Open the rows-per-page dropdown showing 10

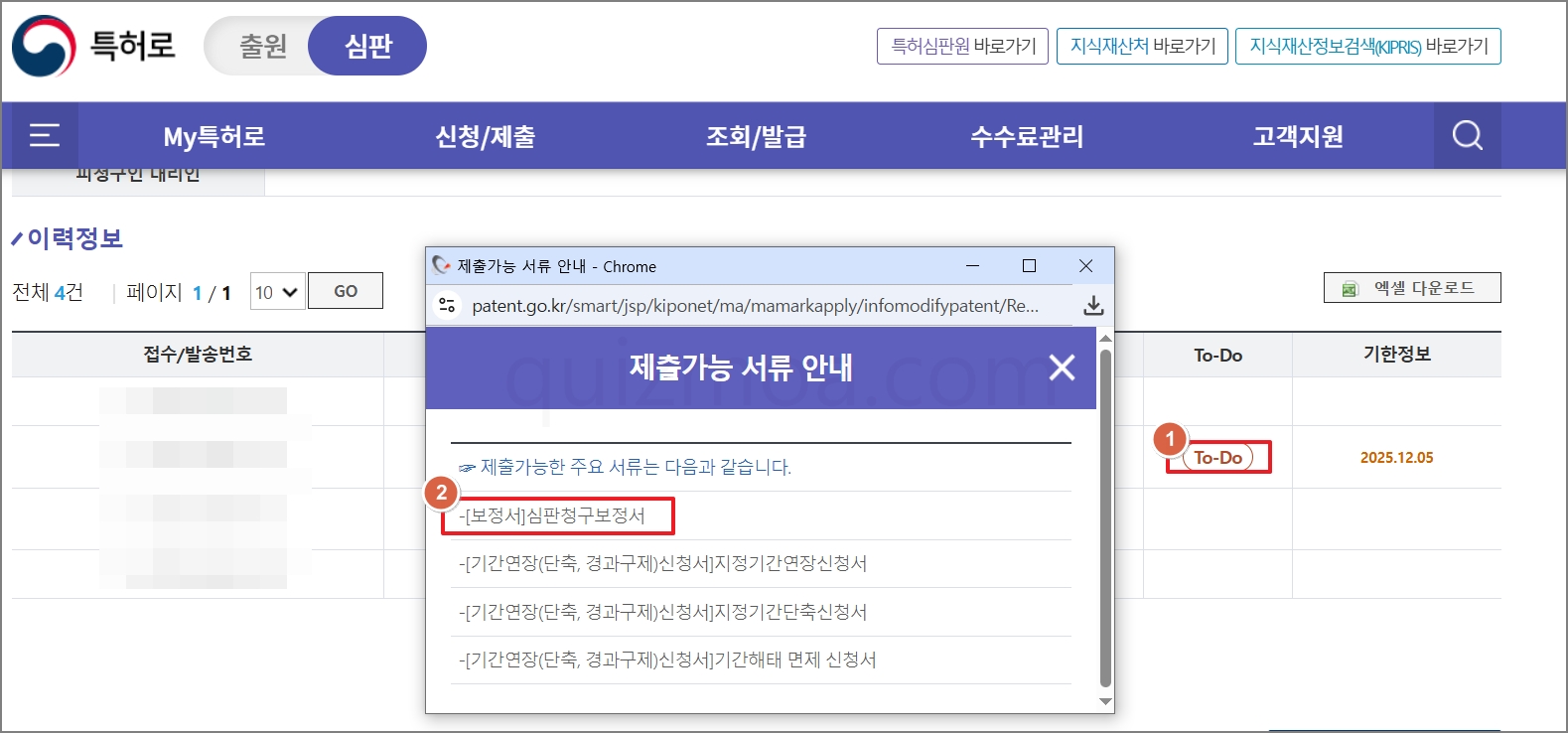click(277, 292)
